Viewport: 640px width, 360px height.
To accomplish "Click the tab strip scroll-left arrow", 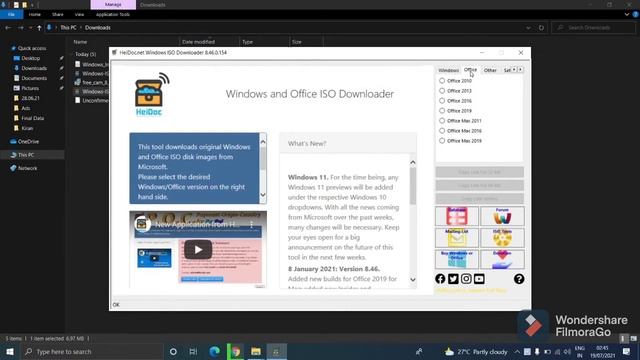I will (x=514, y=70).
